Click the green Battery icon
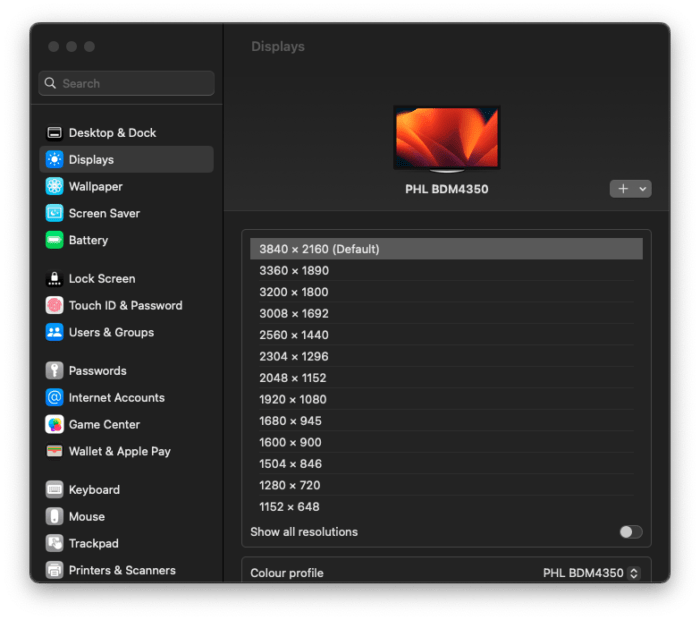This screenshot has height=620, width=700. pos(54,240)
